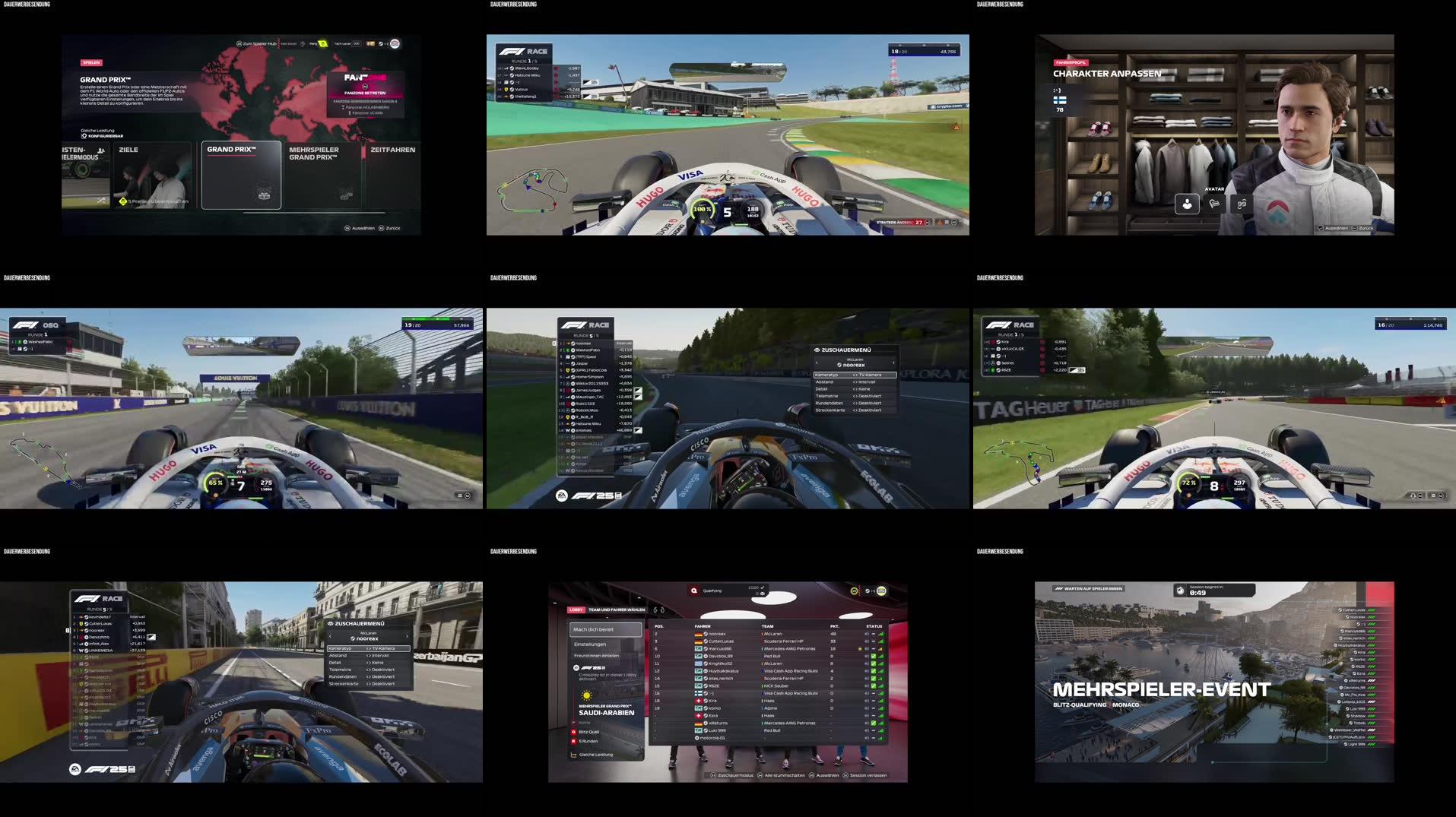Screen dimensions: 1456x817
Task: Select the Avatar icon under the character model
Action: coord(1186,204)
